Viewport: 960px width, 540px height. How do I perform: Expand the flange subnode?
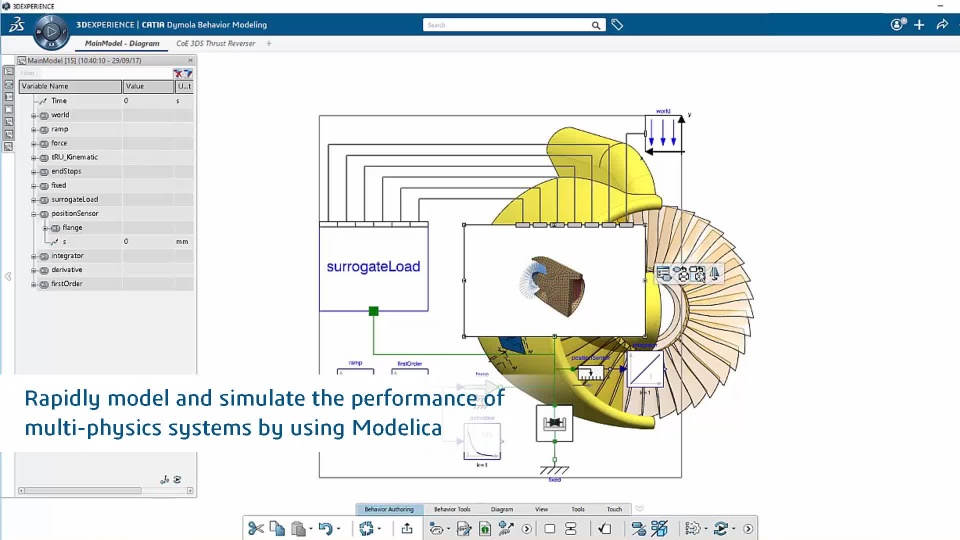coord(45,228)
